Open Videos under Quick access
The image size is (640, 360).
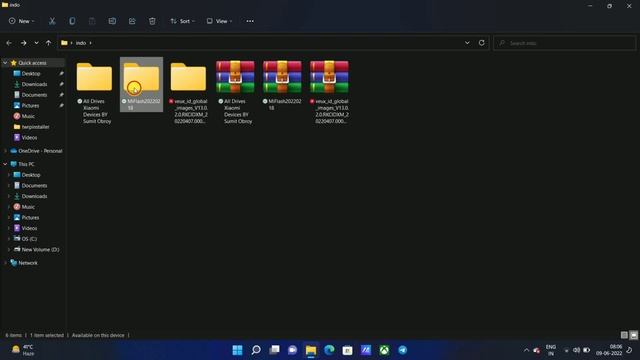tap(29, 138)
